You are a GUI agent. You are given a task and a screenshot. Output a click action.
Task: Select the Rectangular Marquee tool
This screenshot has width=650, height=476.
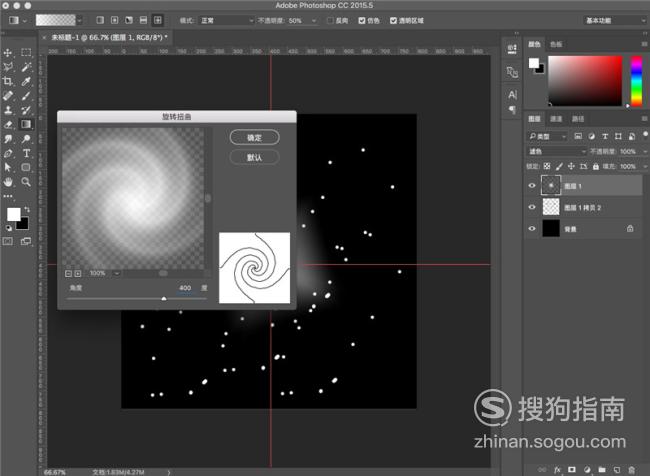26,52
